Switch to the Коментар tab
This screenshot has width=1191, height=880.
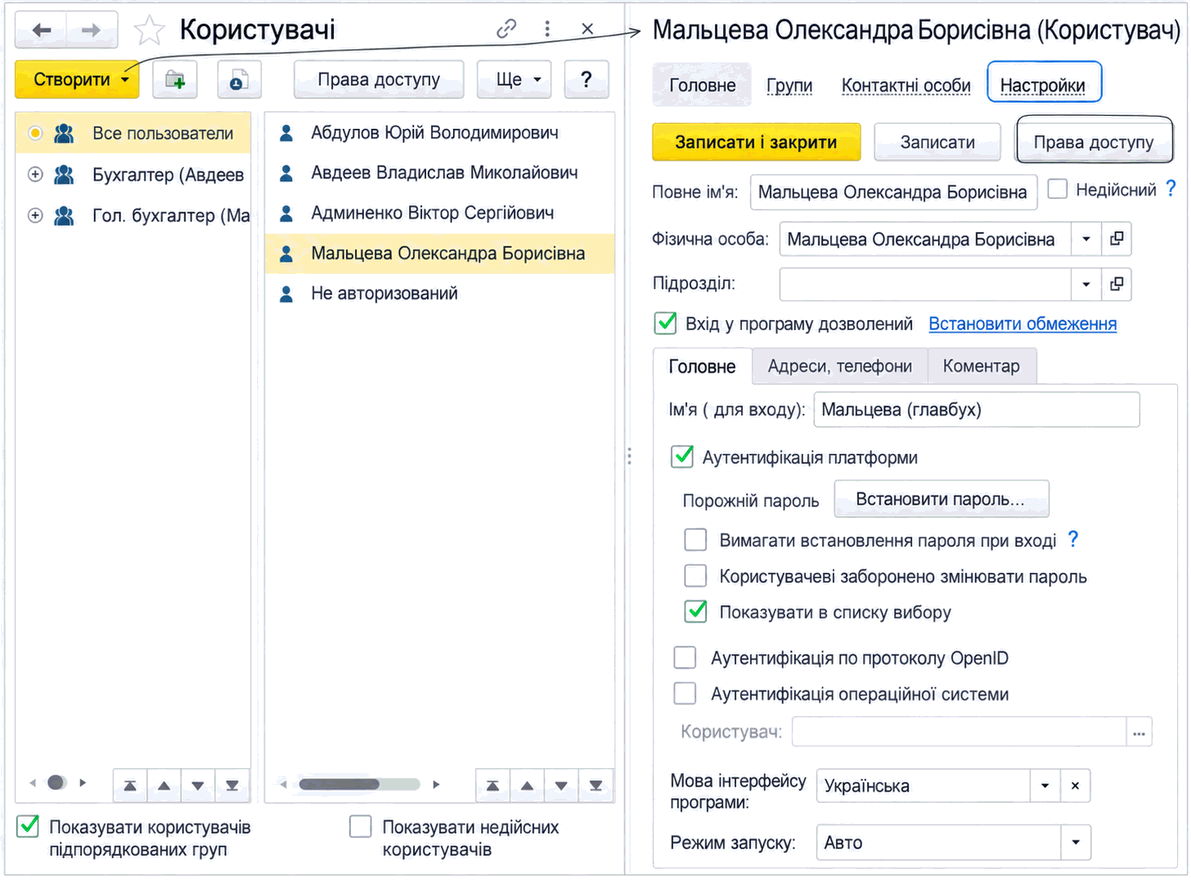(981, 366)
